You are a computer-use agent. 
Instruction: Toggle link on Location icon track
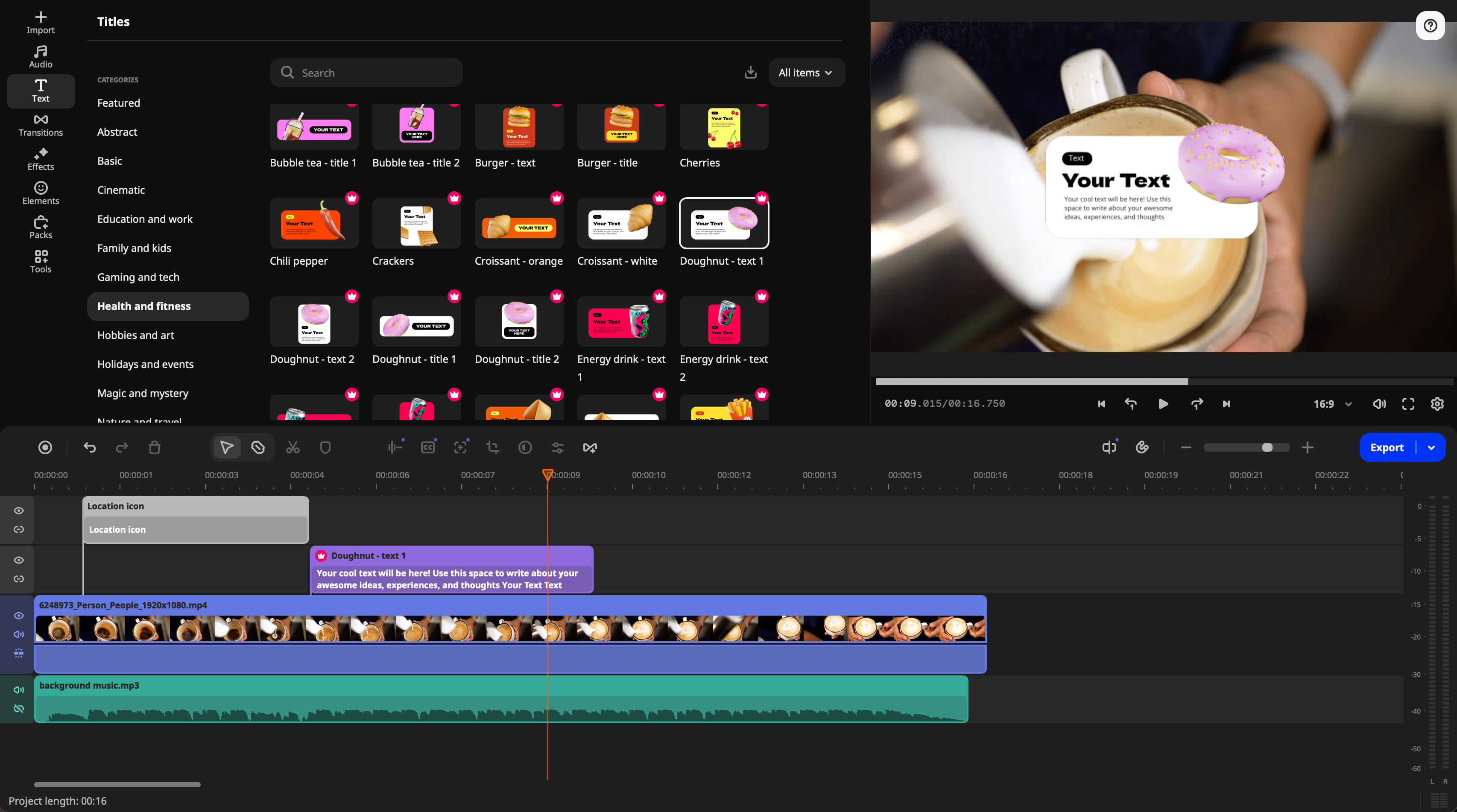(x=19, y=529)
